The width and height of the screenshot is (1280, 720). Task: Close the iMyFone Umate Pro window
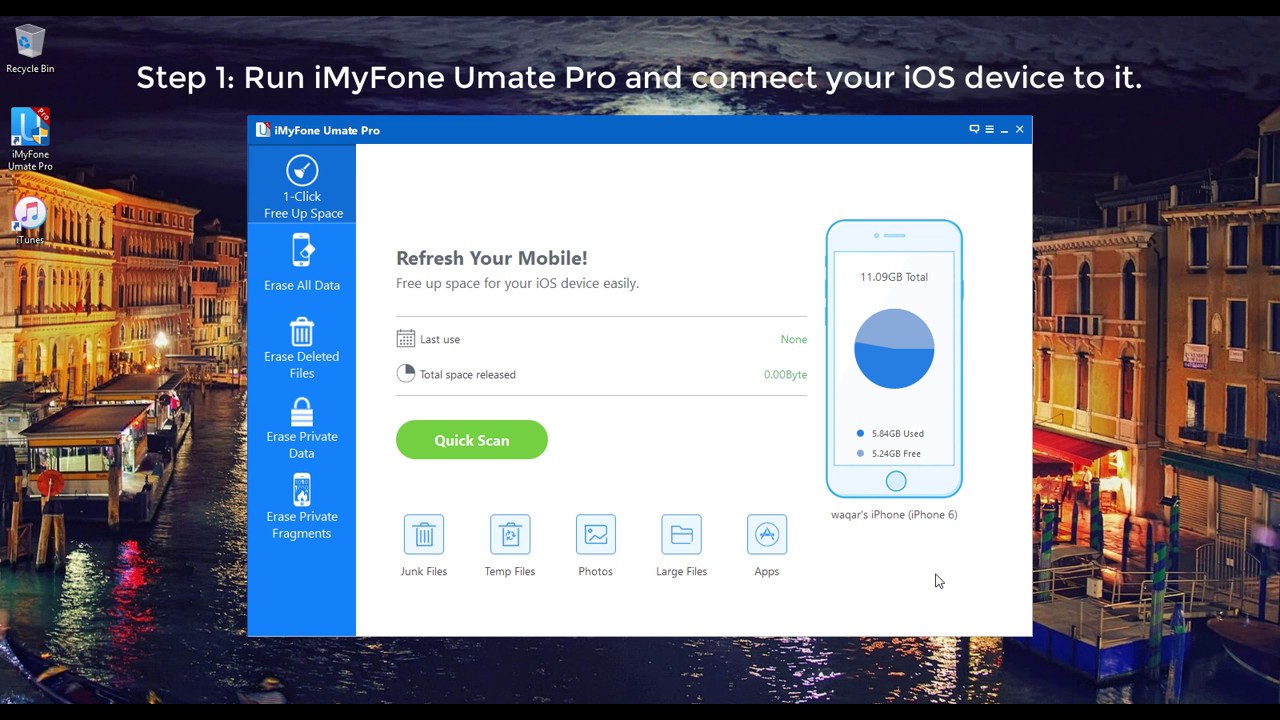(1020, 129)
